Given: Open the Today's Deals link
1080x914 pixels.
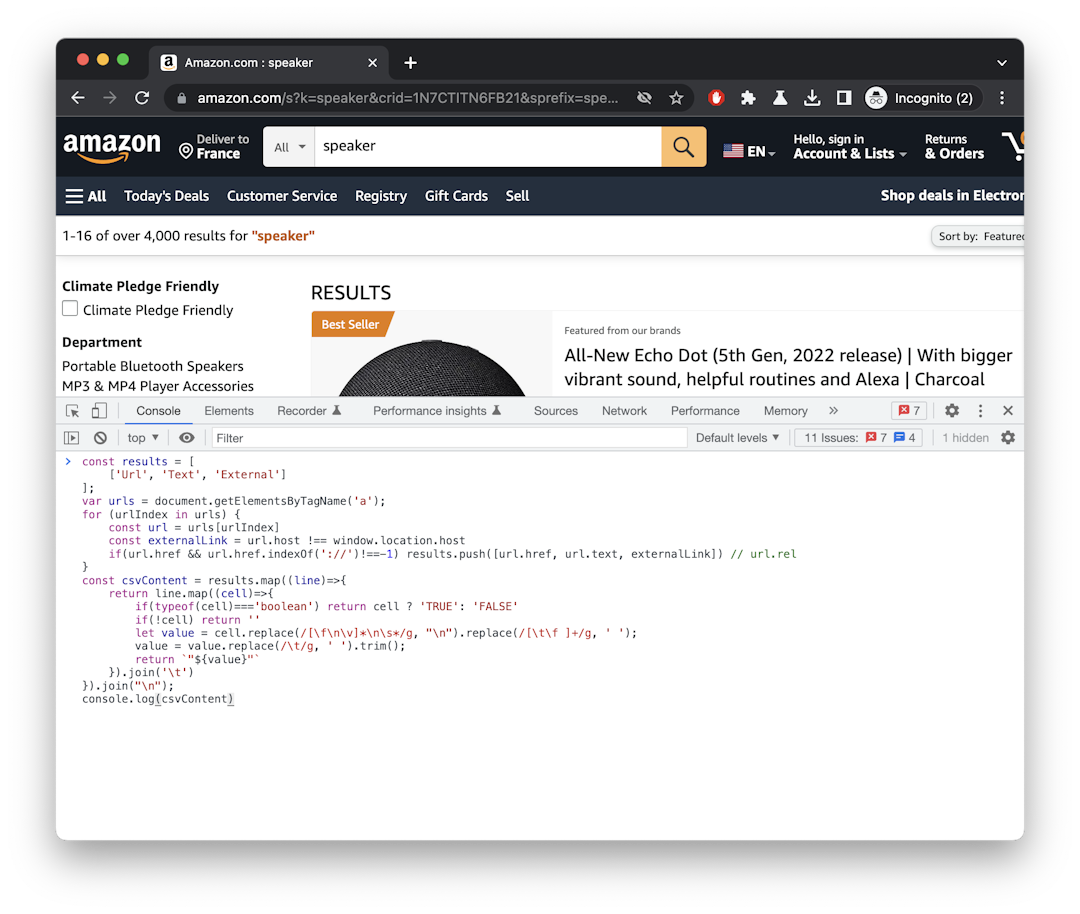Looking at the screenshot, I should [x=167, y=196].
